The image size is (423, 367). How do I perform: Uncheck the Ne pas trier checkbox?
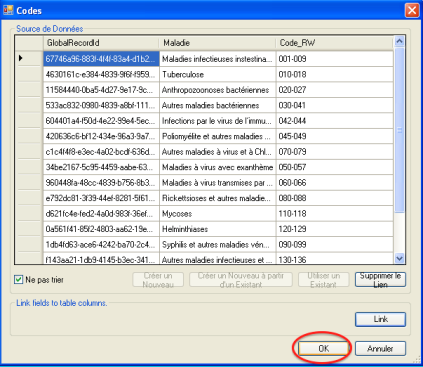19,280
